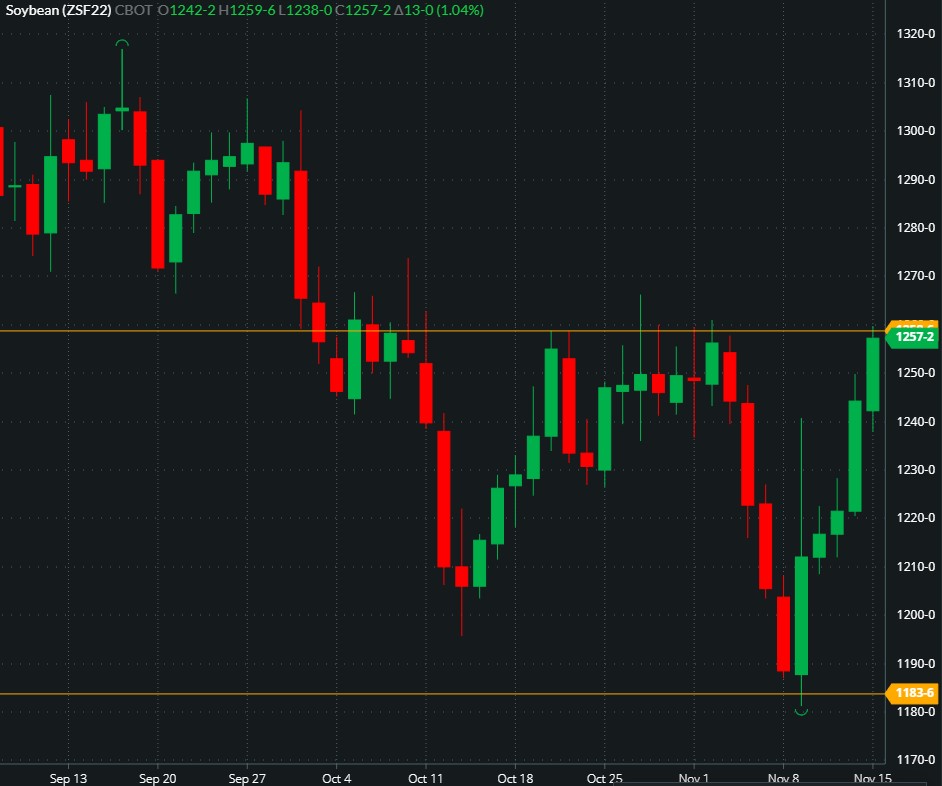Screen dimensions: 942x786
Task: Click the 1320-0 price axis label
Action: [916, 34]
